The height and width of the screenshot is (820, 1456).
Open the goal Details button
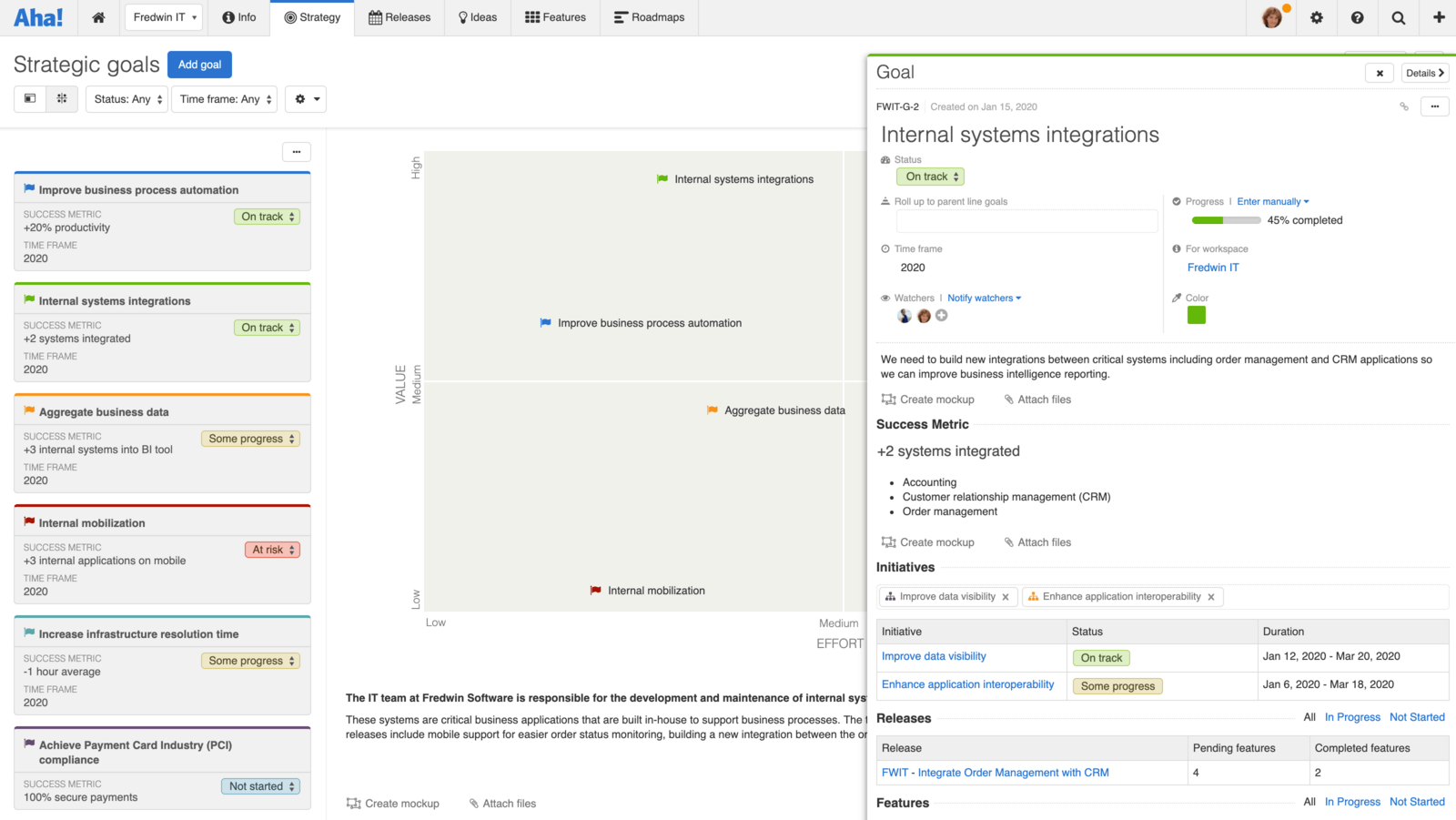click(x=1425, y=73)
